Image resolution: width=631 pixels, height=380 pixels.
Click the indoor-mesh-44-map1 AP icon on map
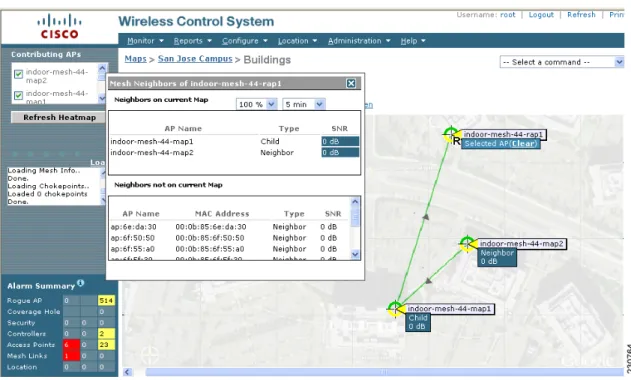395,309
